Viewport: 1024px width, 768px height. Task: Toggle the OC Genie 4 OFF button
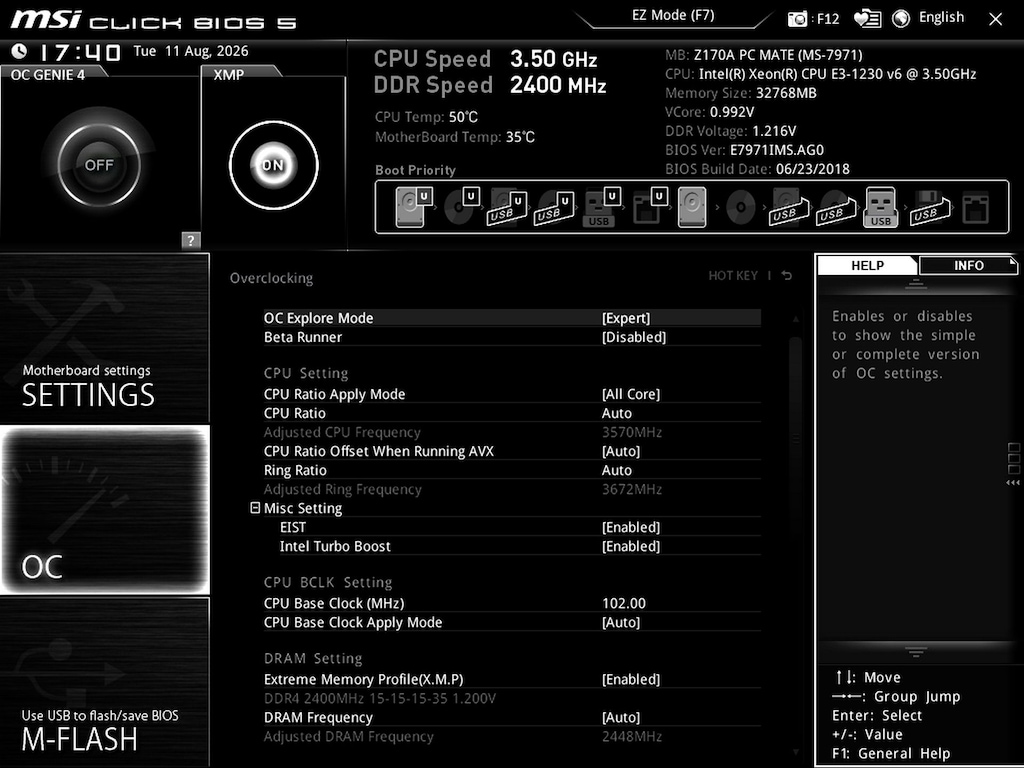pyautogui.click(x=99, y=165)
